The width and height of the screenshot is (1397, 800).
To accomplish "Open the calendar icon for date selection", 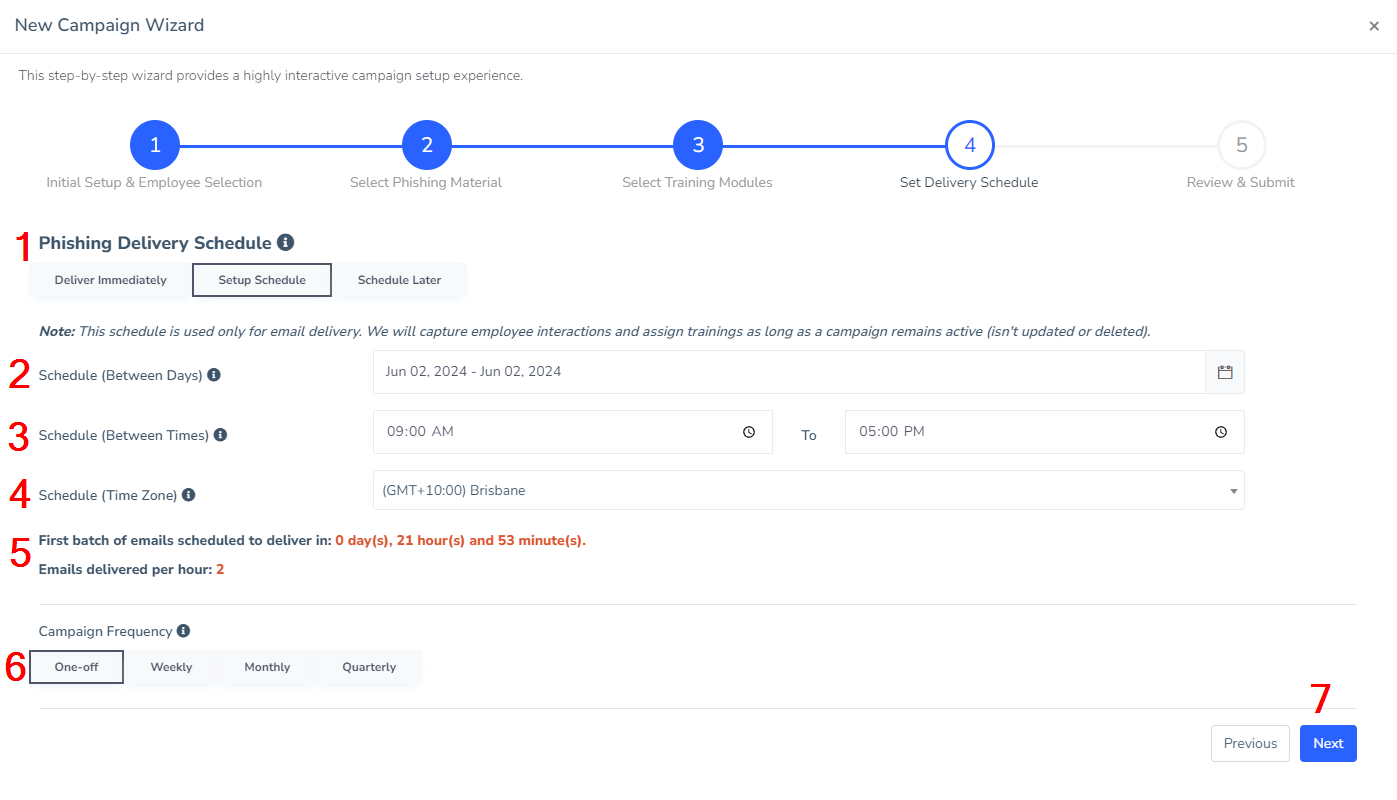I will pyautogui.click(x=1224, y=371).
